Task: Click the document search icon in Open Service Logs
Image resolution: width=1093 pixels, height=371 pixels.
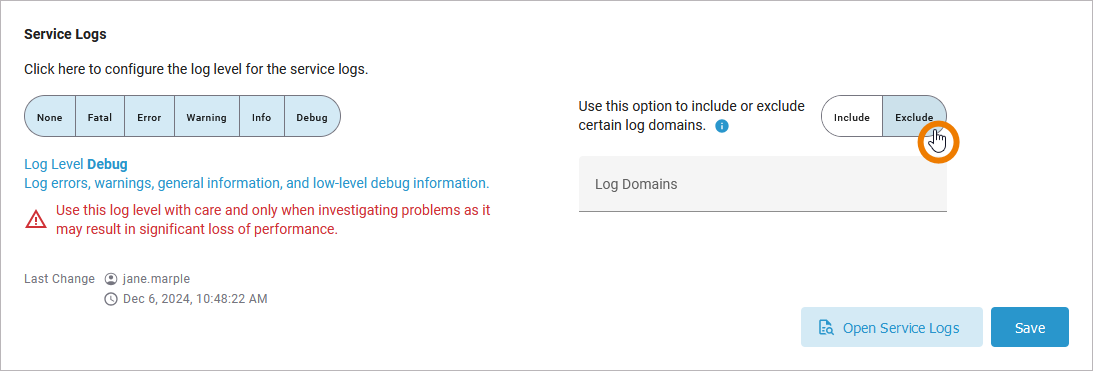Action: [827, 328]
